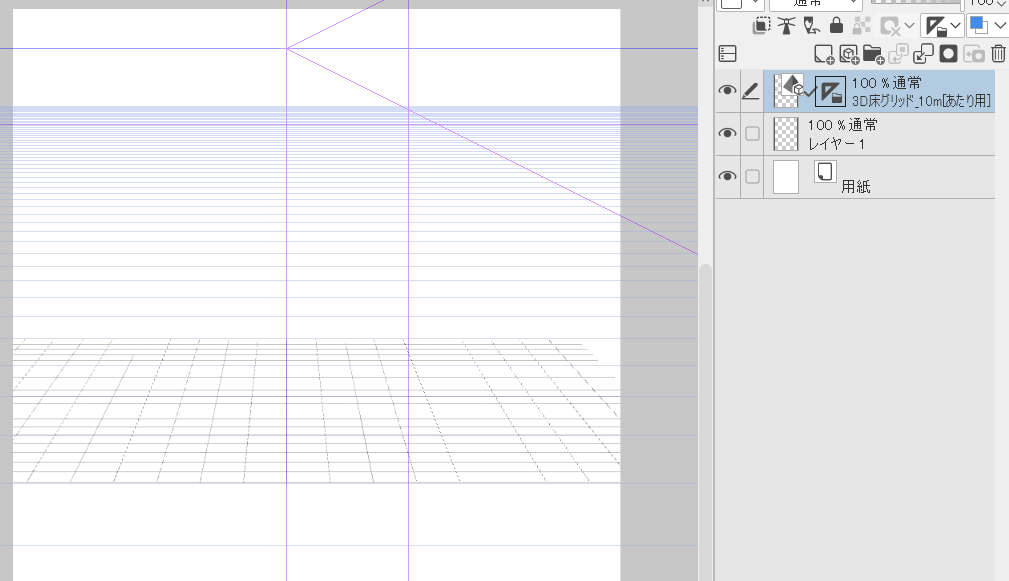Click the 用紙 paper layer thumbnail

click(x=786, y=177)
